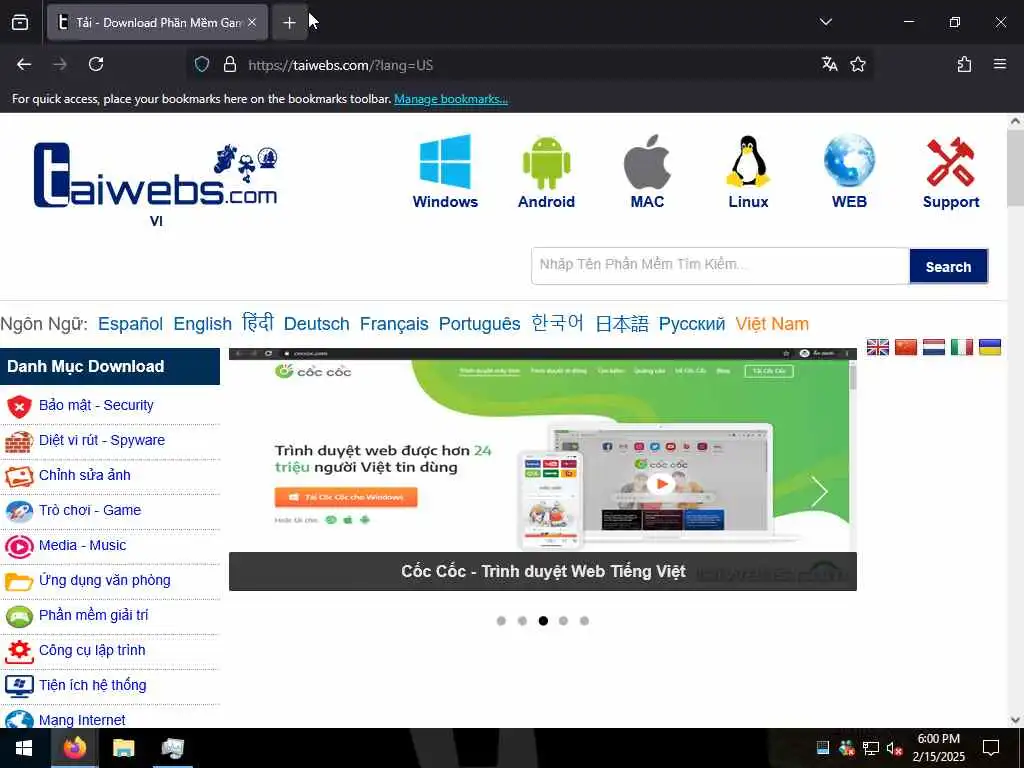The width and height of the screenshot is (1024, 768).
Task: Select the MAC apple category icon
Action: click(x=647, y=162)
